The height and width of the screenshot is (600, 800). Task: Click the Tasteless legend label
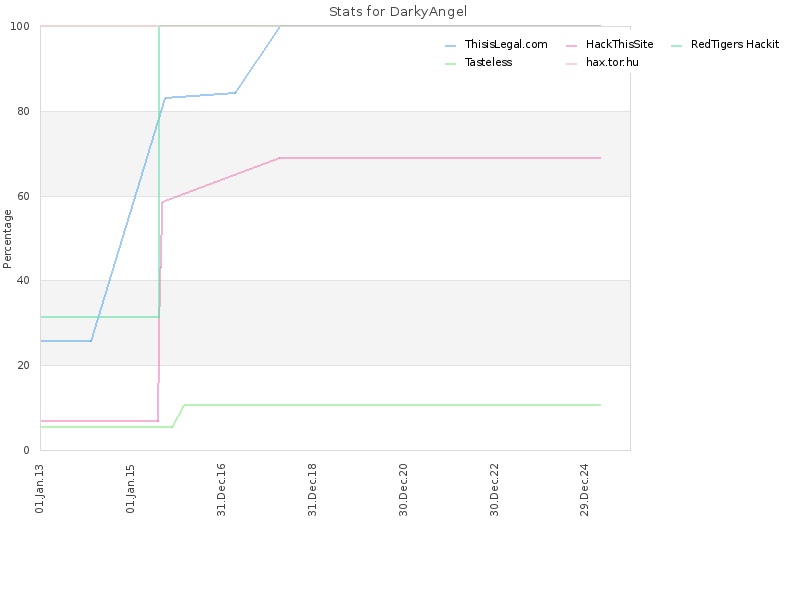click(488, 62)
